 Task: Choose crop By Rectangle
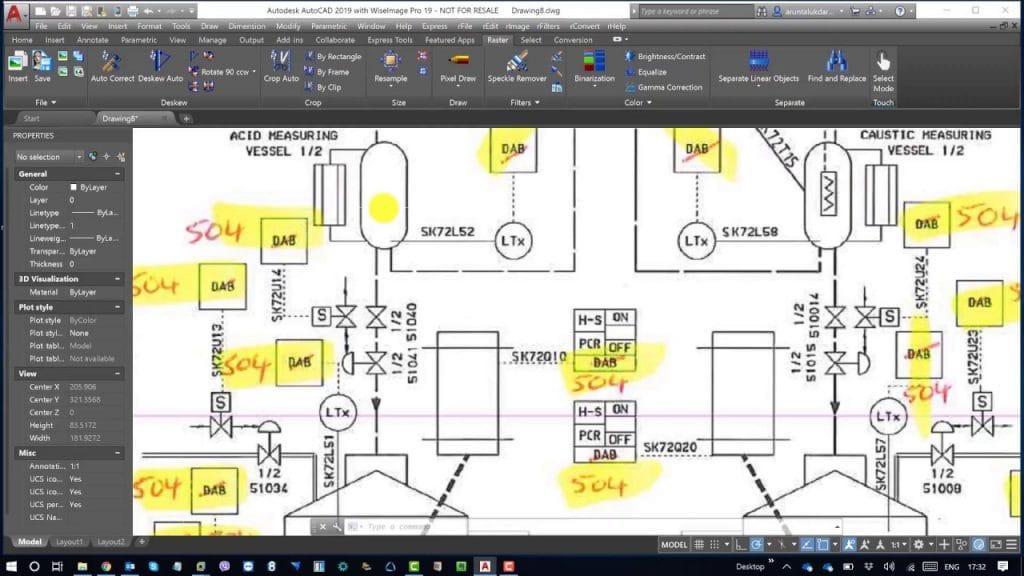tap(332, 57)
